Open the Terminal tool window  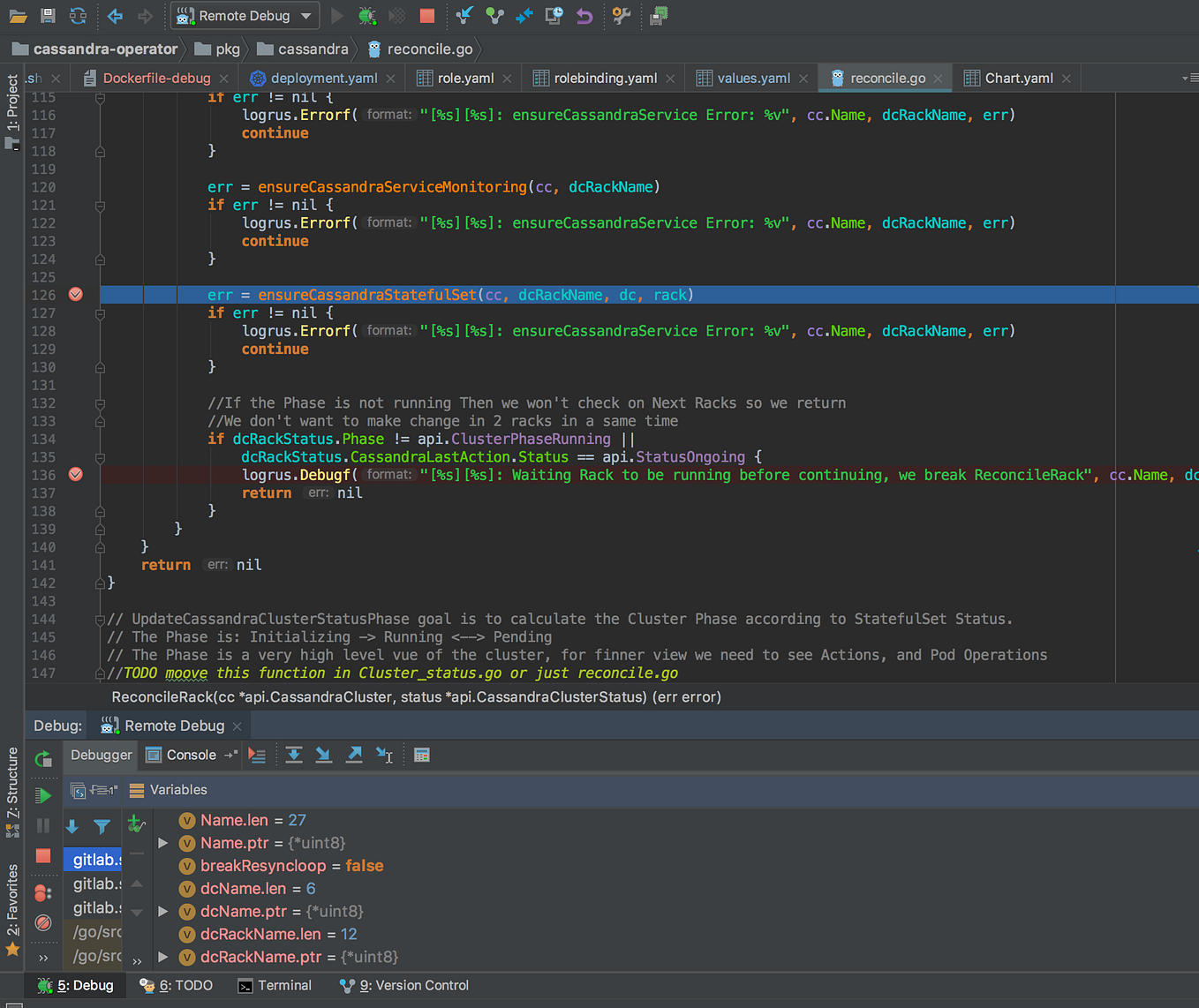pyautogui.click(x=275, y=985)
